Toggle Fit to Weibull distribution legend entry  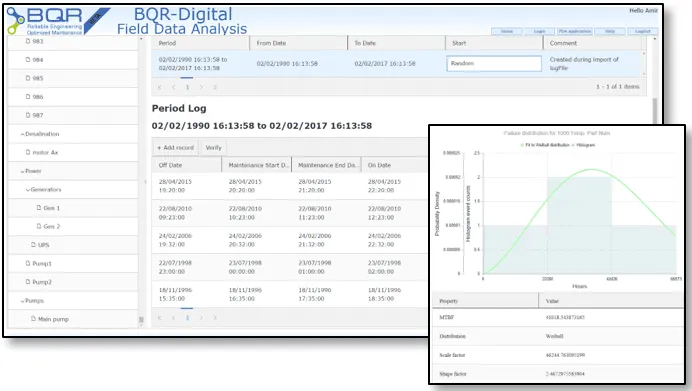(x=545, y=145)
